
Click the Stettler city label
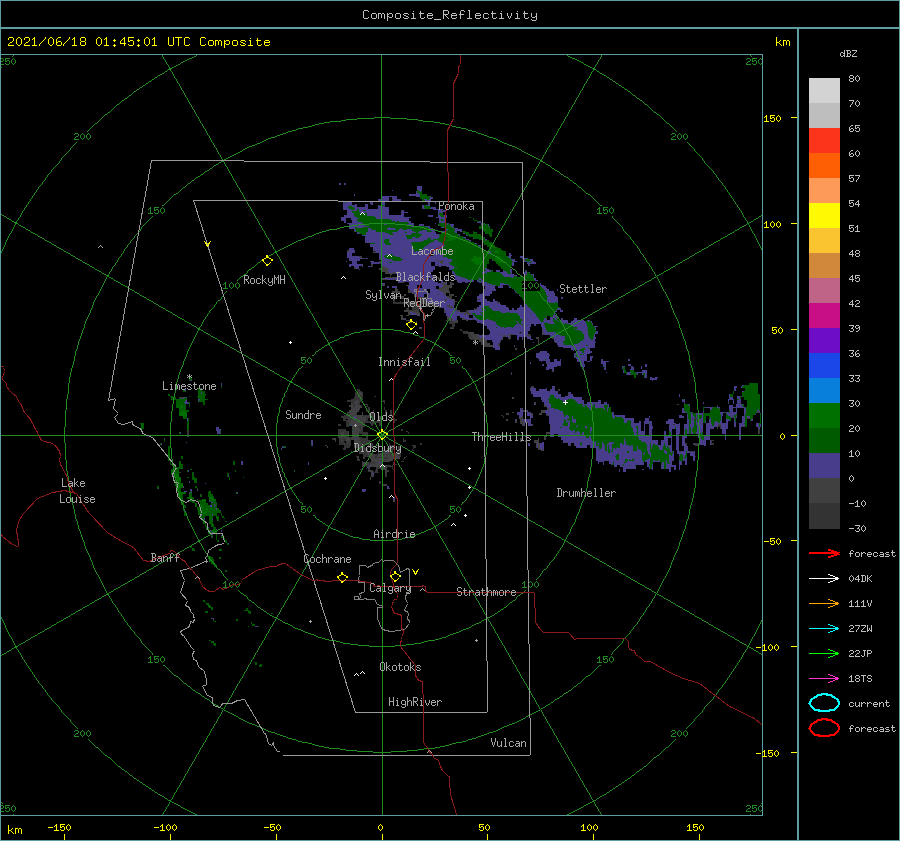pyautogui.click(x=583, y=289)
